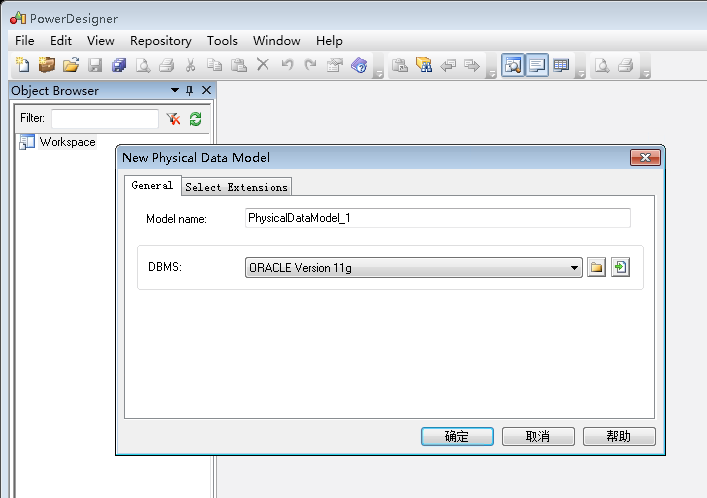Viewport: 707px width, 498px height.
Task: Cancel with the 取消 button
Action: point(538,436)
